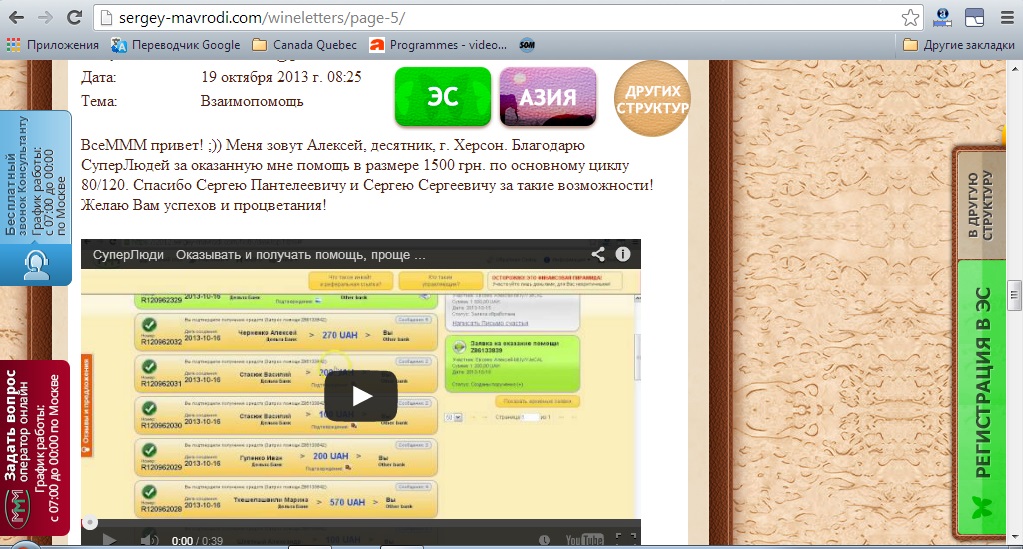1023x549 pixels.
Task: Open the Programmes - video bookmark
Action: click(438, 45)
